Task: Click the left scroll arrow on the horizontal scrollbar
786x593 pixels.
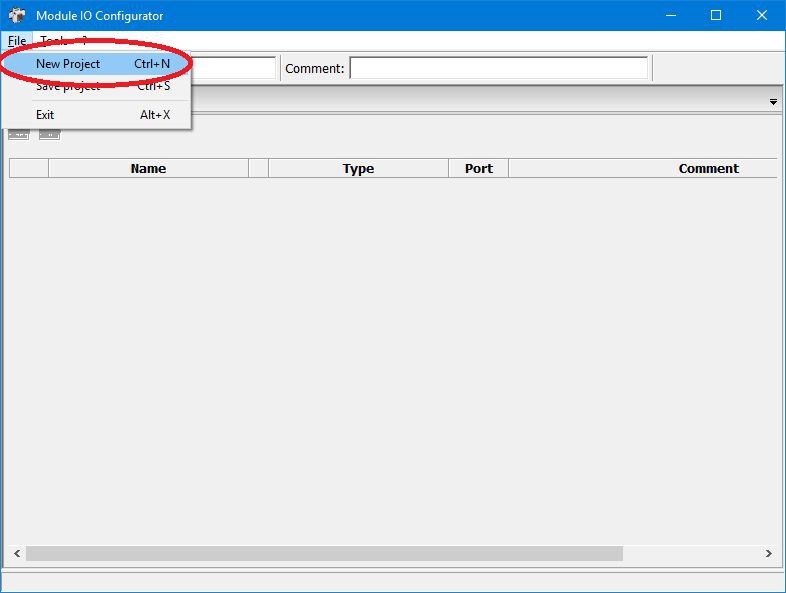Action: click(x=17, y=553)
